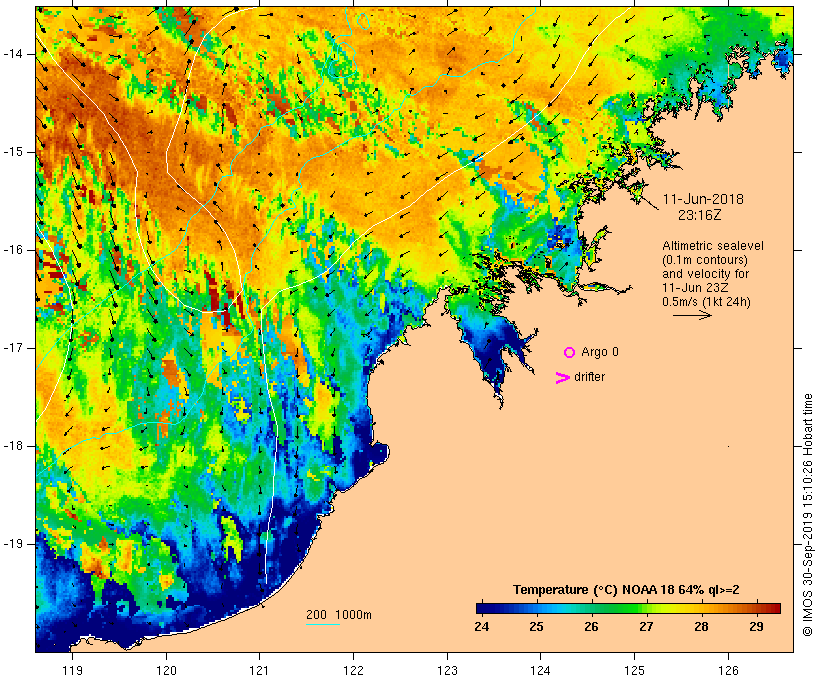Click the magenta Argo circle legend marker
The image size is (820, 680).
[570, 353]
